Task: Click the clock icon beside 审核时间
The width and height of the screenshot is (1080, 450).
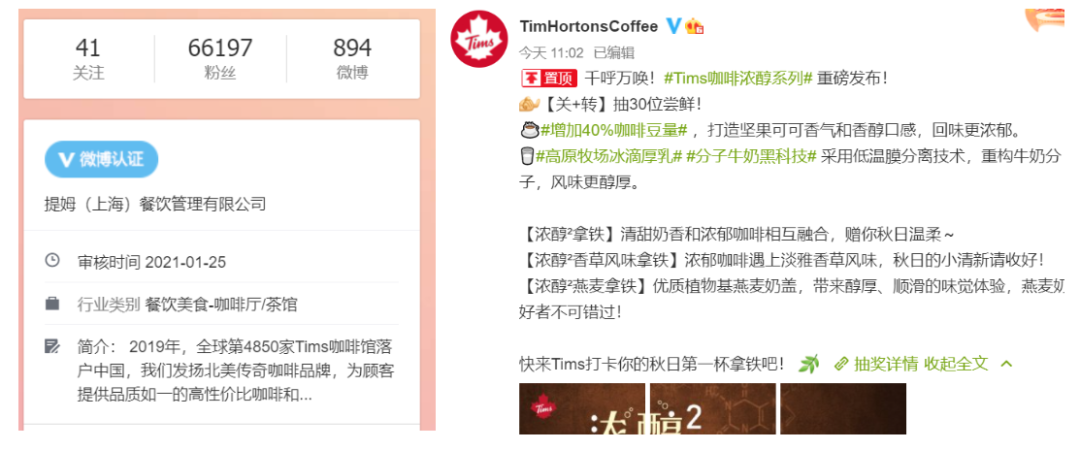Action: point(52,261)
